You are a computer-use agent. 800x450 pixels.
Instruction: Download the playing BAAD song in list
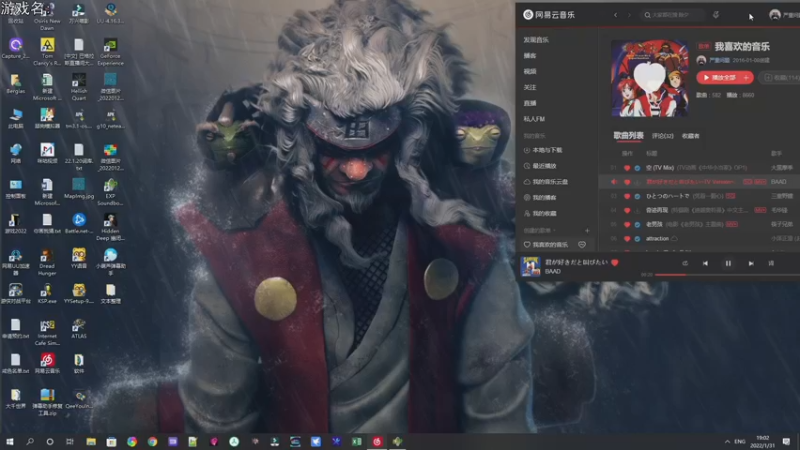pos(637,182)
